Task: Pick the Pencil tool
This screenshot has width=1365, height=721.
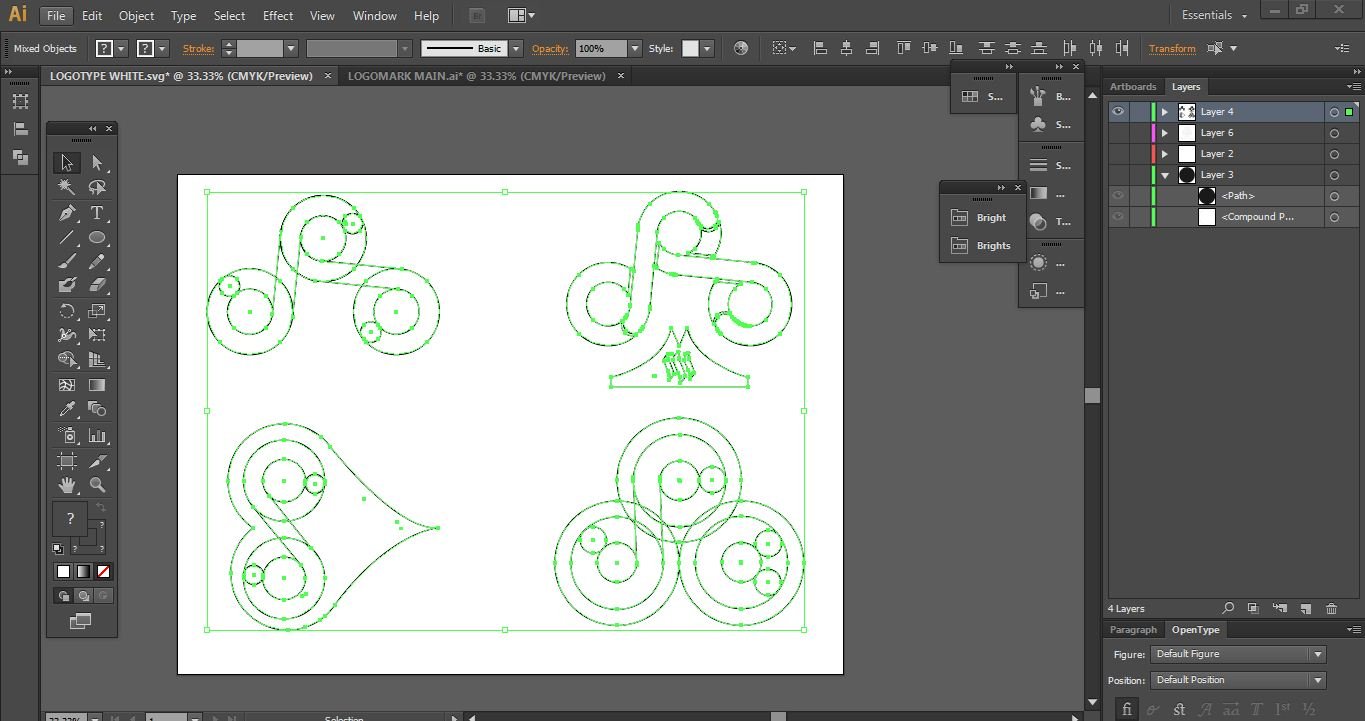Action: coord(97,262)
